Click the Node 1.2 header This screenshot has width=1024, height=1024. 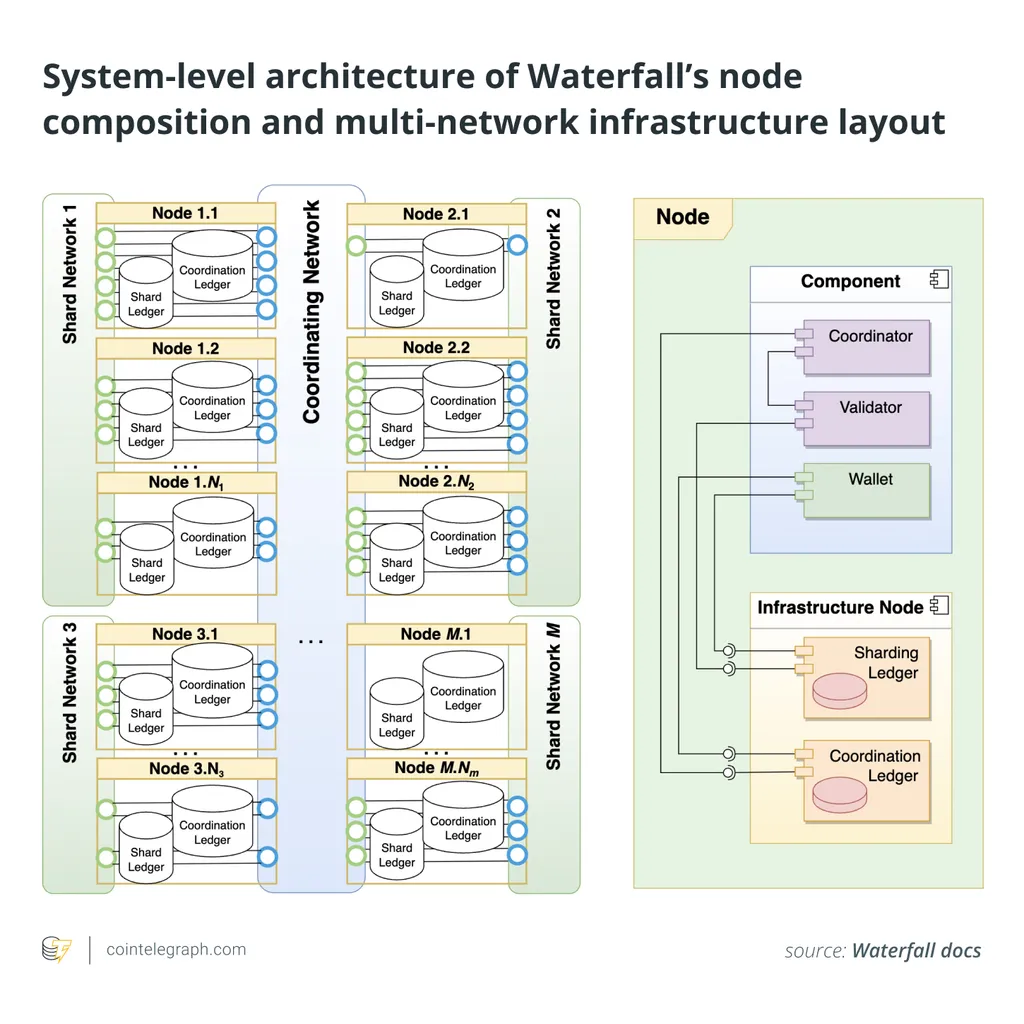[x=186, y=348]
